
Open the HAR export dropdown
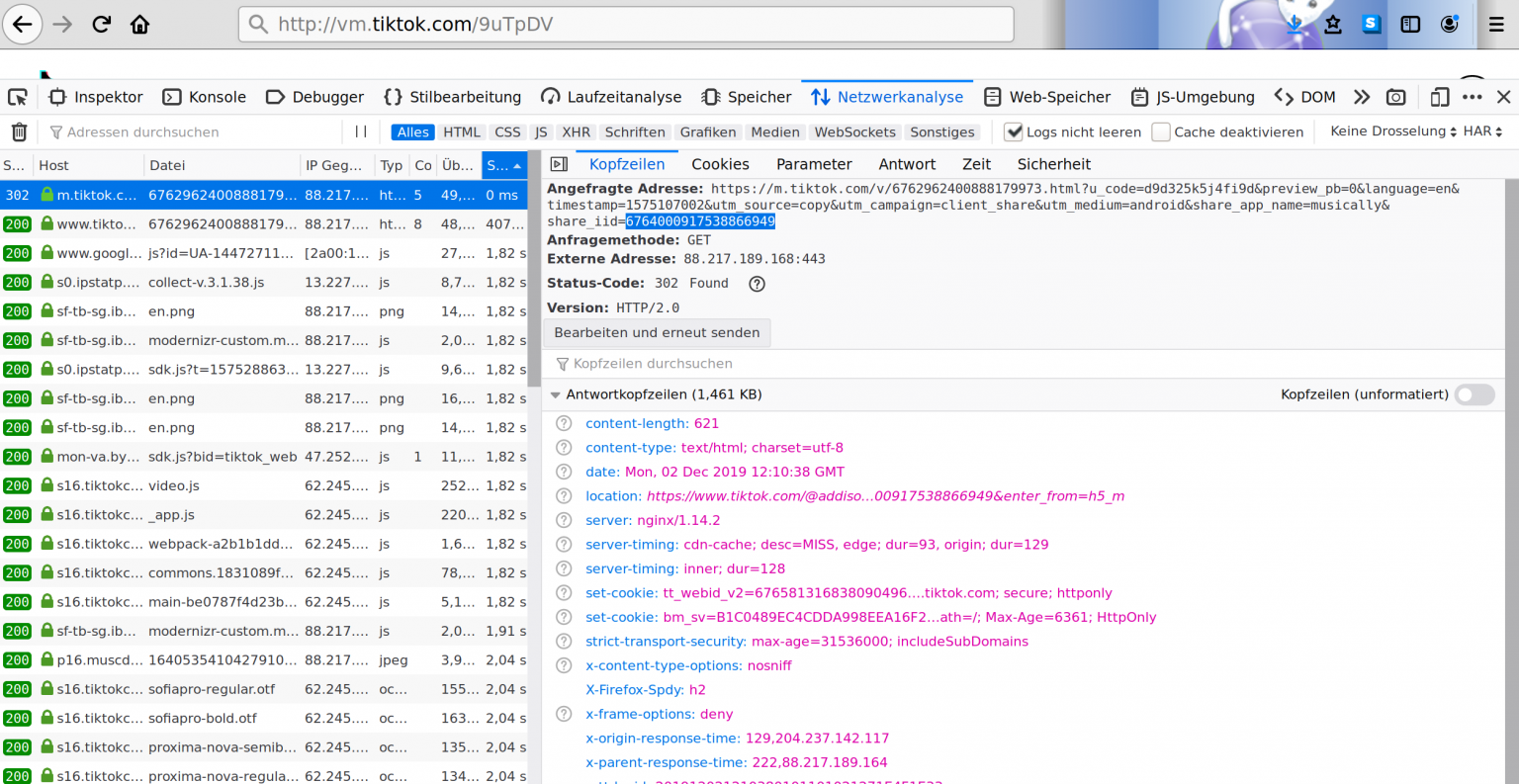pyautogui.click(x=1482, y=131)
